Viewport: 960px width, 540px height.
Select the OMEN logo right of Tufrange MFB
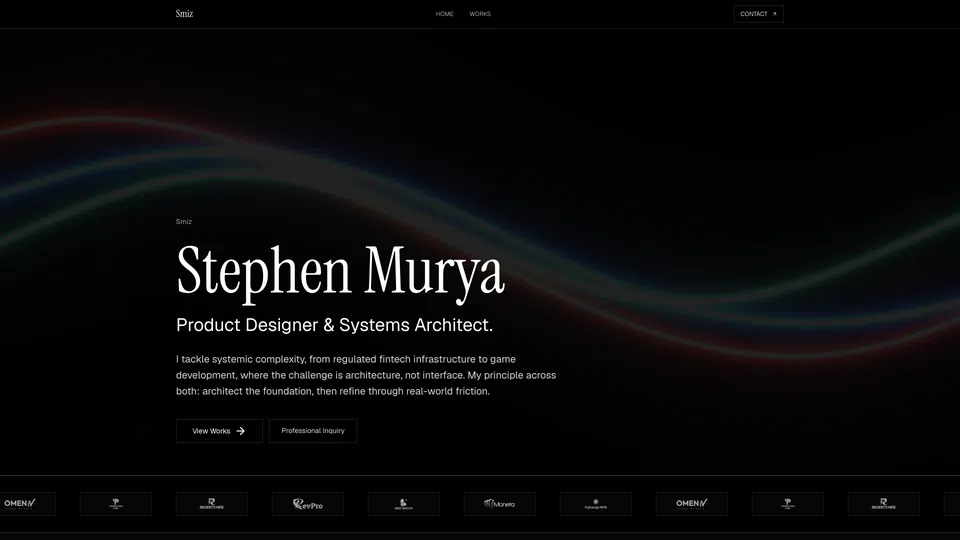pyautogui.click(x=692, y=504)
